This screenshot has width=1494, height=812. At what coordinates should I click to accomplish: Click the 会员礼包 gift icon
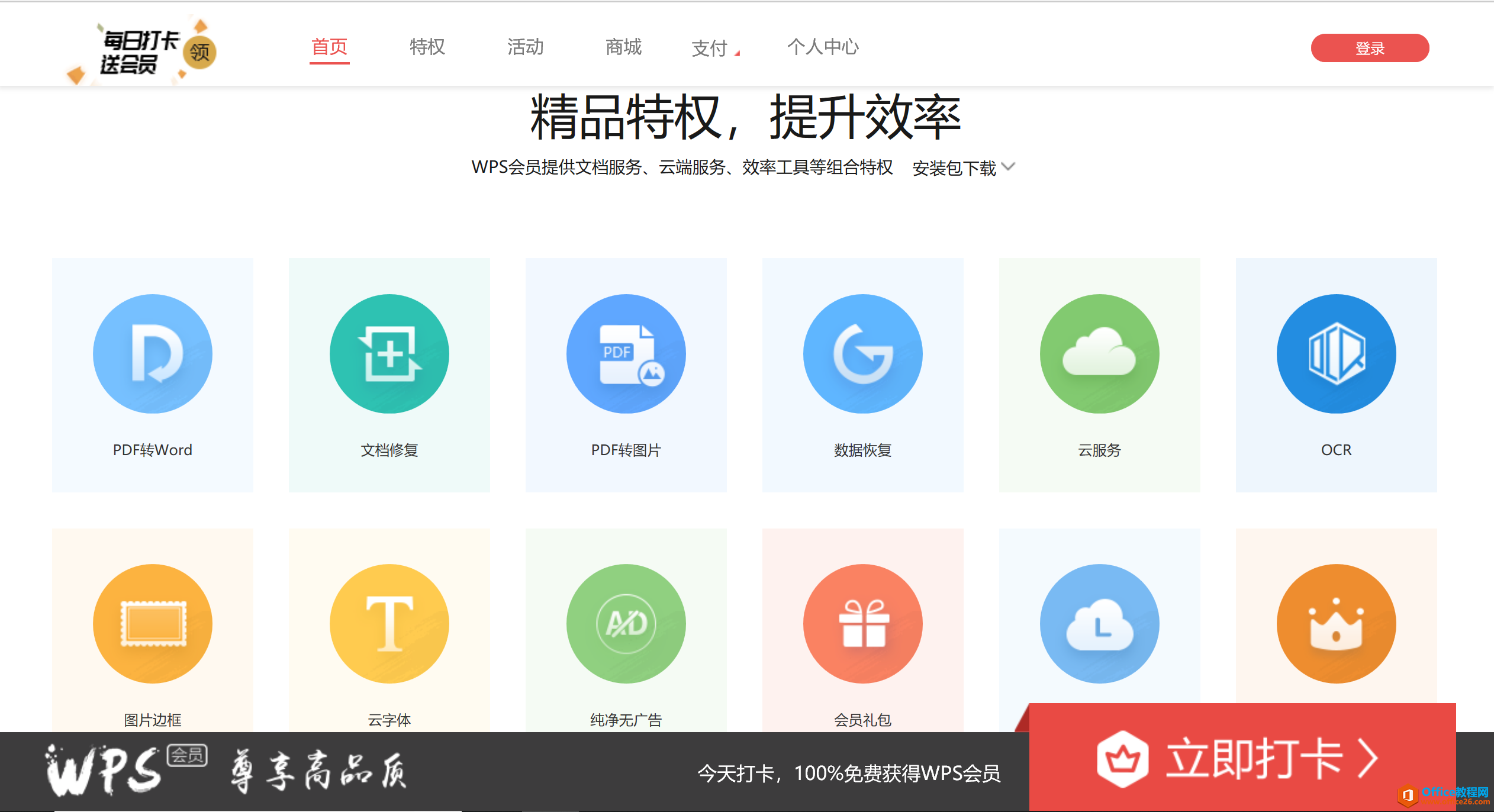863,624
